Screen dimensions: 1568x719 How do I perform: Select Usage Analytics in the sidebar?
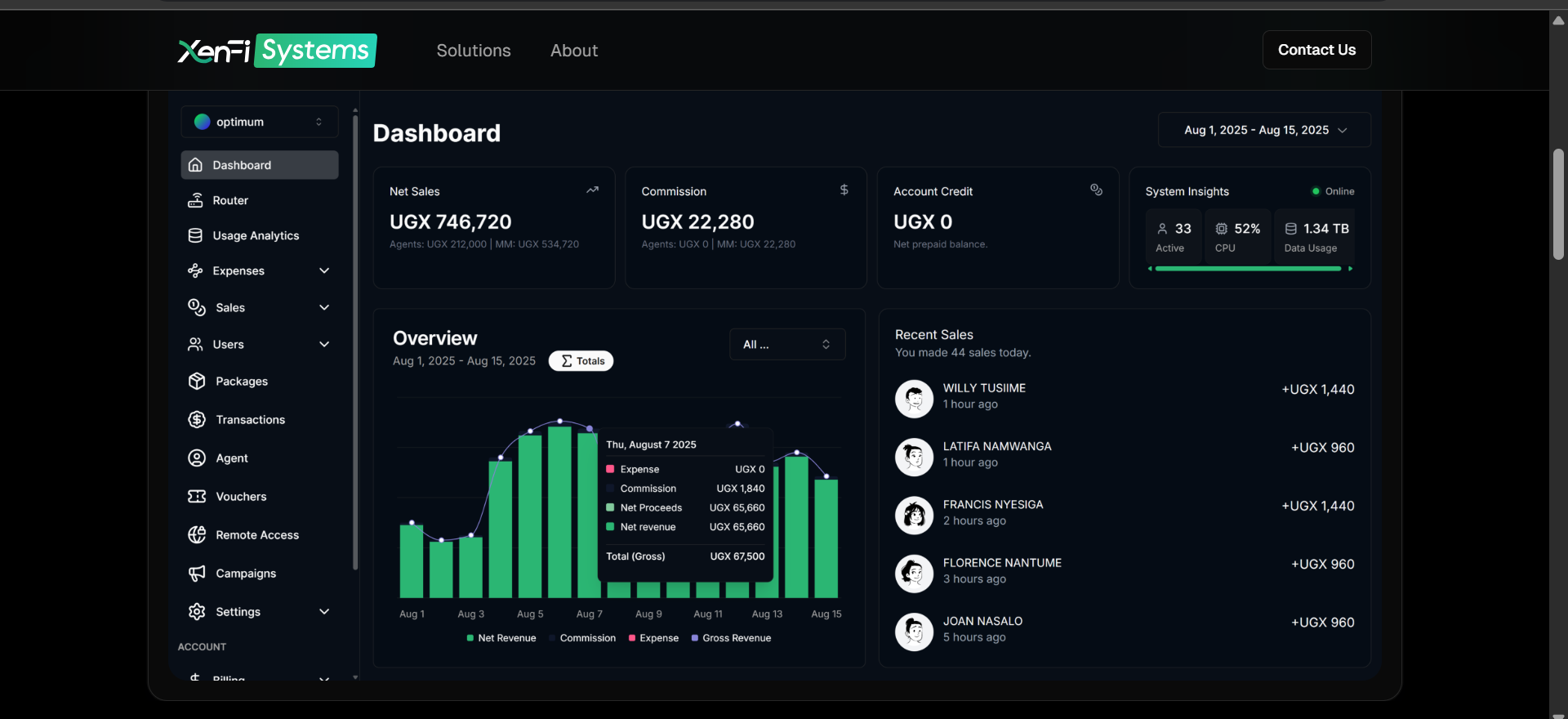[260, 235]
